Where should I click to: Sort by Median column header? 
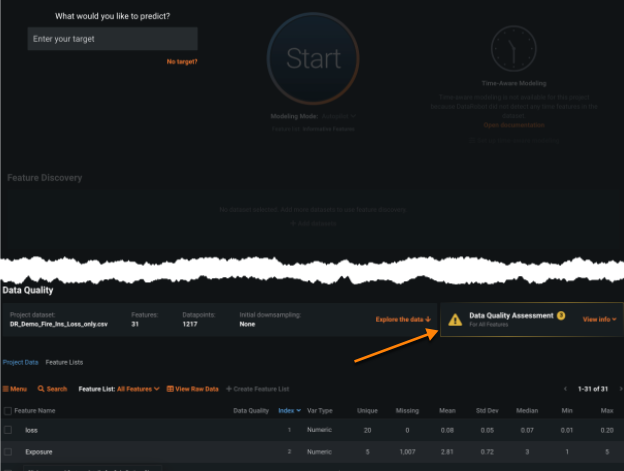point(527,411)
